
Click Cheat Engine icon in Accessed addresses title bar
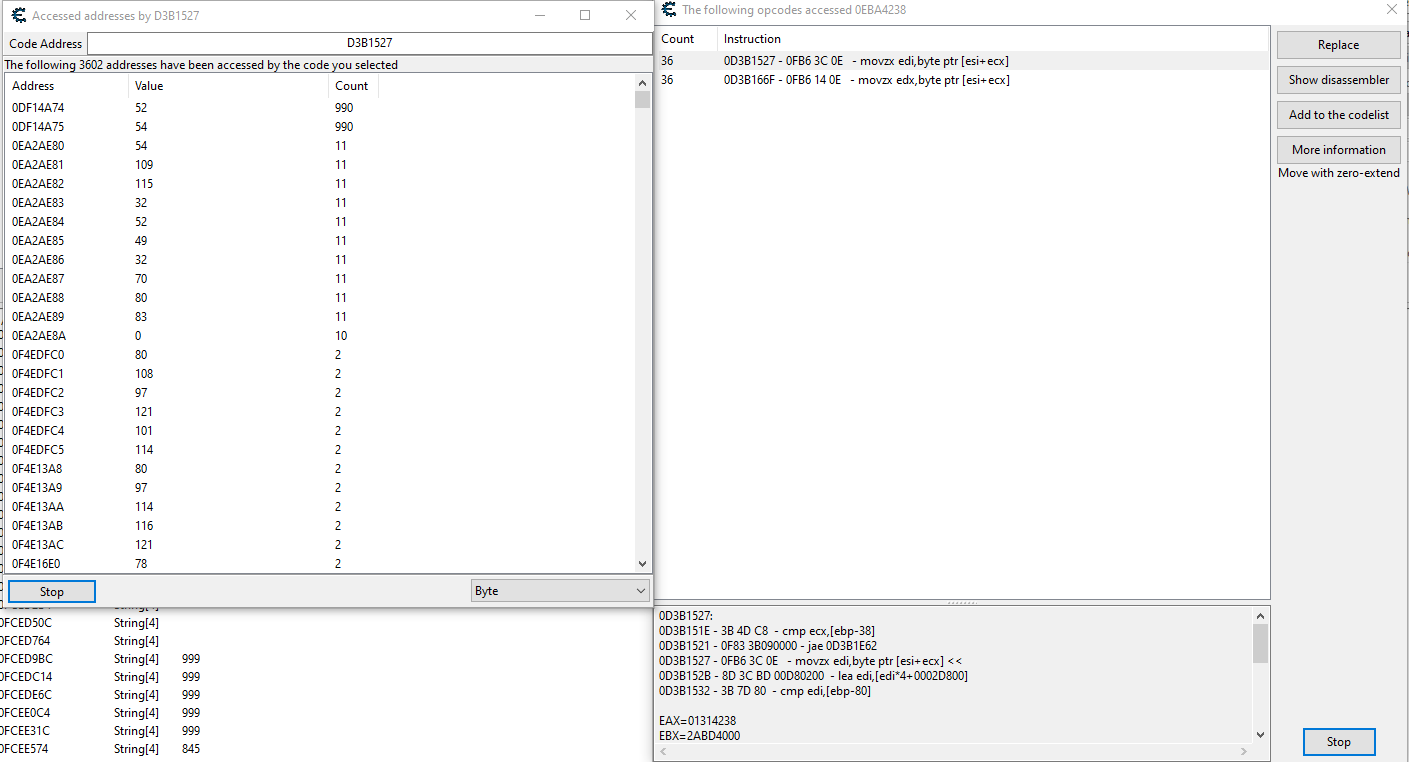pos(18,15)
